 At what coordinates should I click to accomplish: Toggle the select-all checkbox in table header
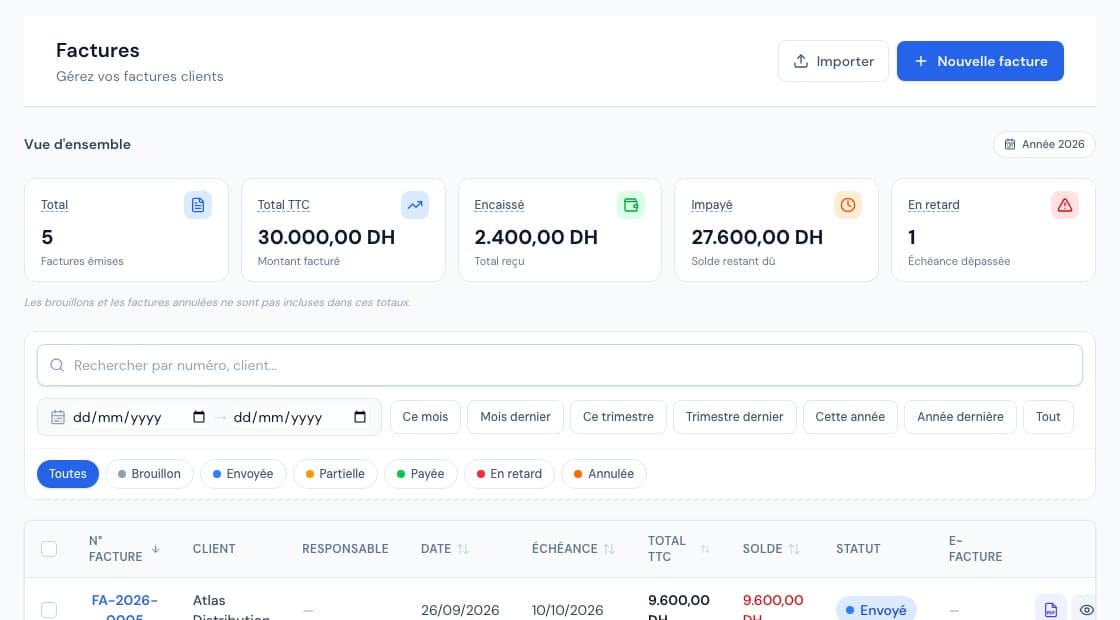[x=49, y=549]
